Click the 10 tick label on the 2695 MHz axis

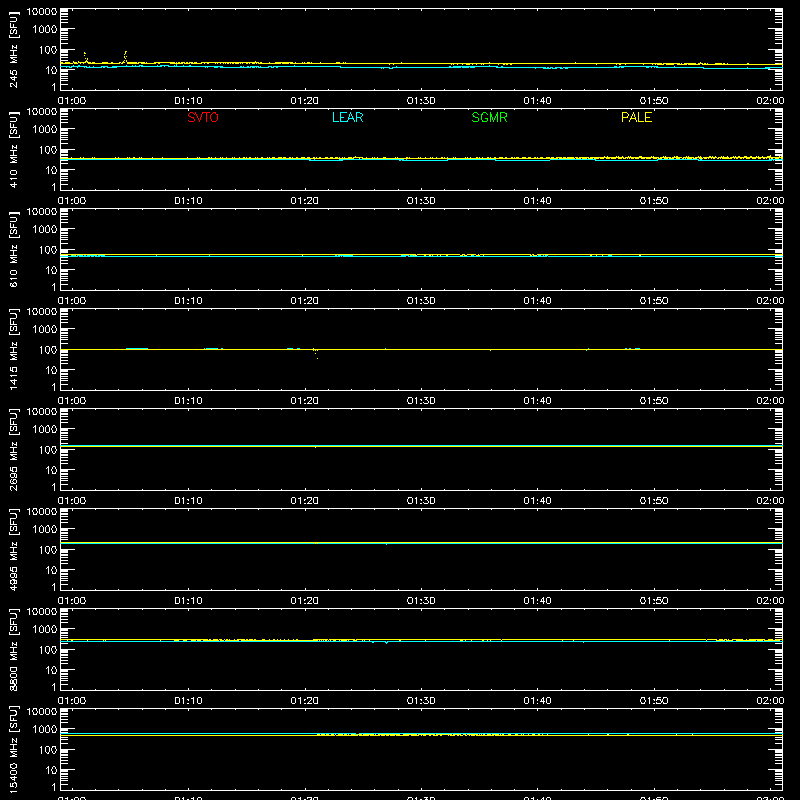click(51, 470)
